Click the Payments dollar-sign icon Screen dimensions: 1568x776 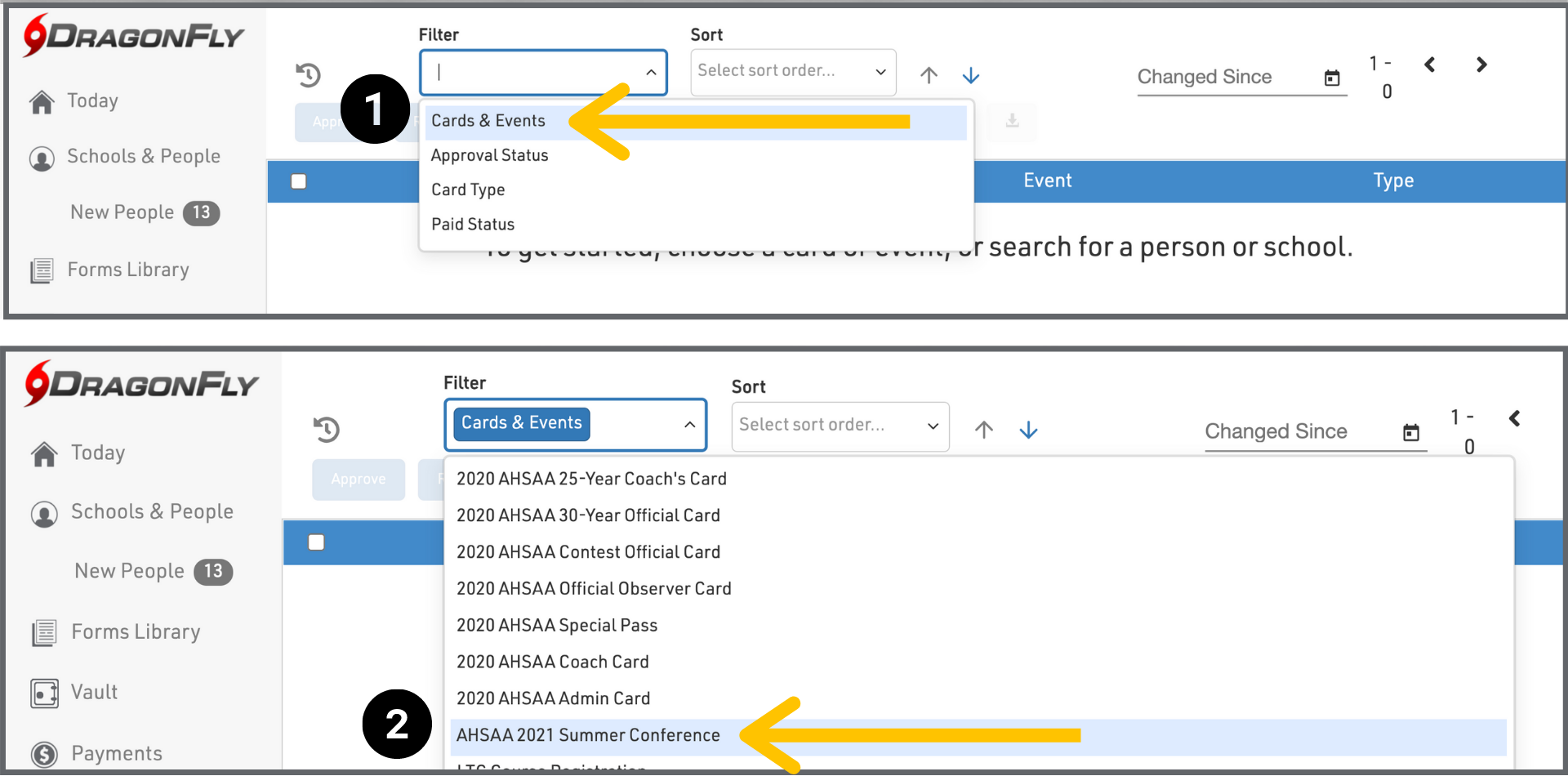tap(44, 754)
